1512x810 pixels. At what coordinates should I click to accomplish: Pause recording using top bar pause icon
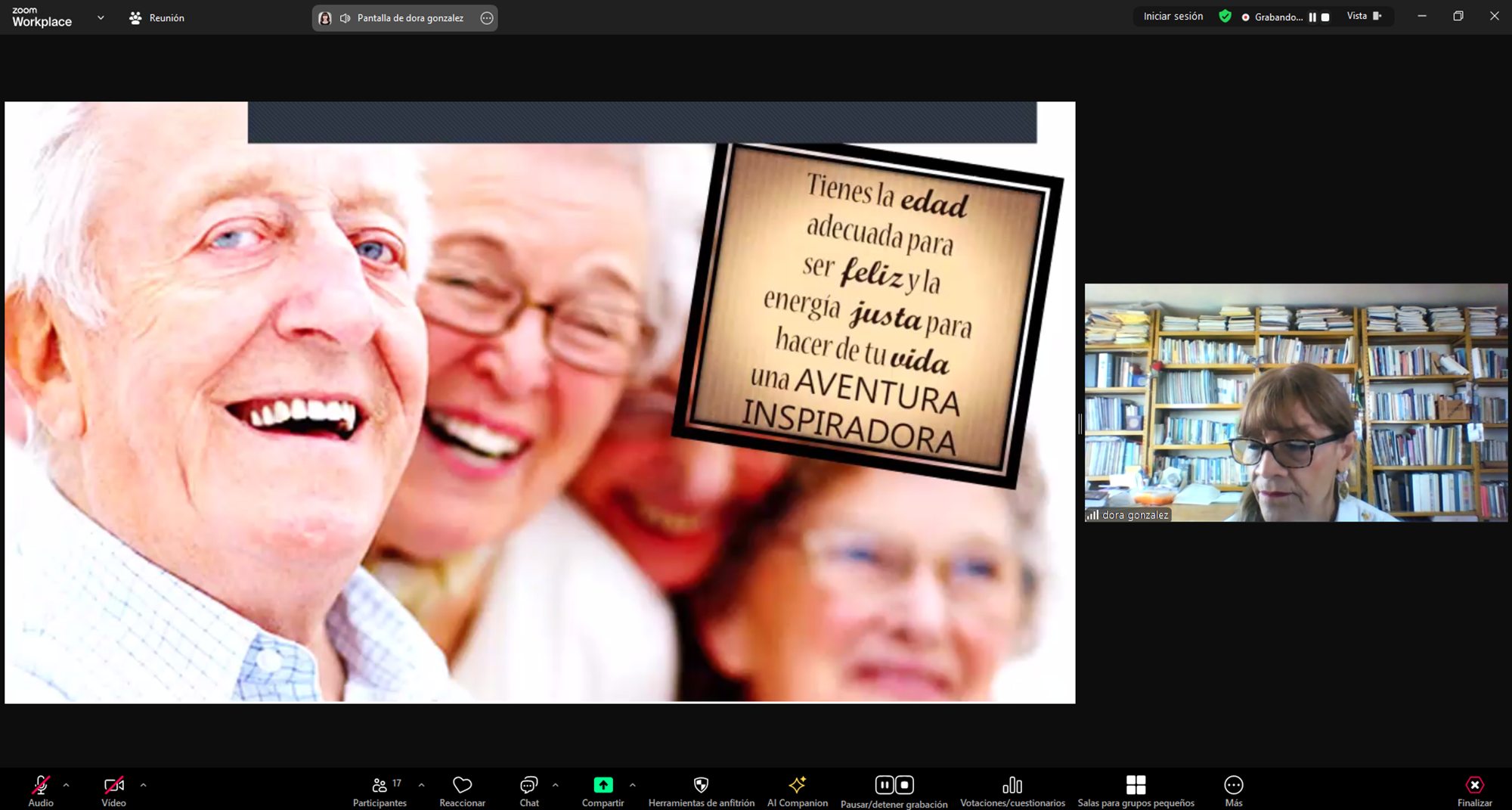[x=1312, y=17]
